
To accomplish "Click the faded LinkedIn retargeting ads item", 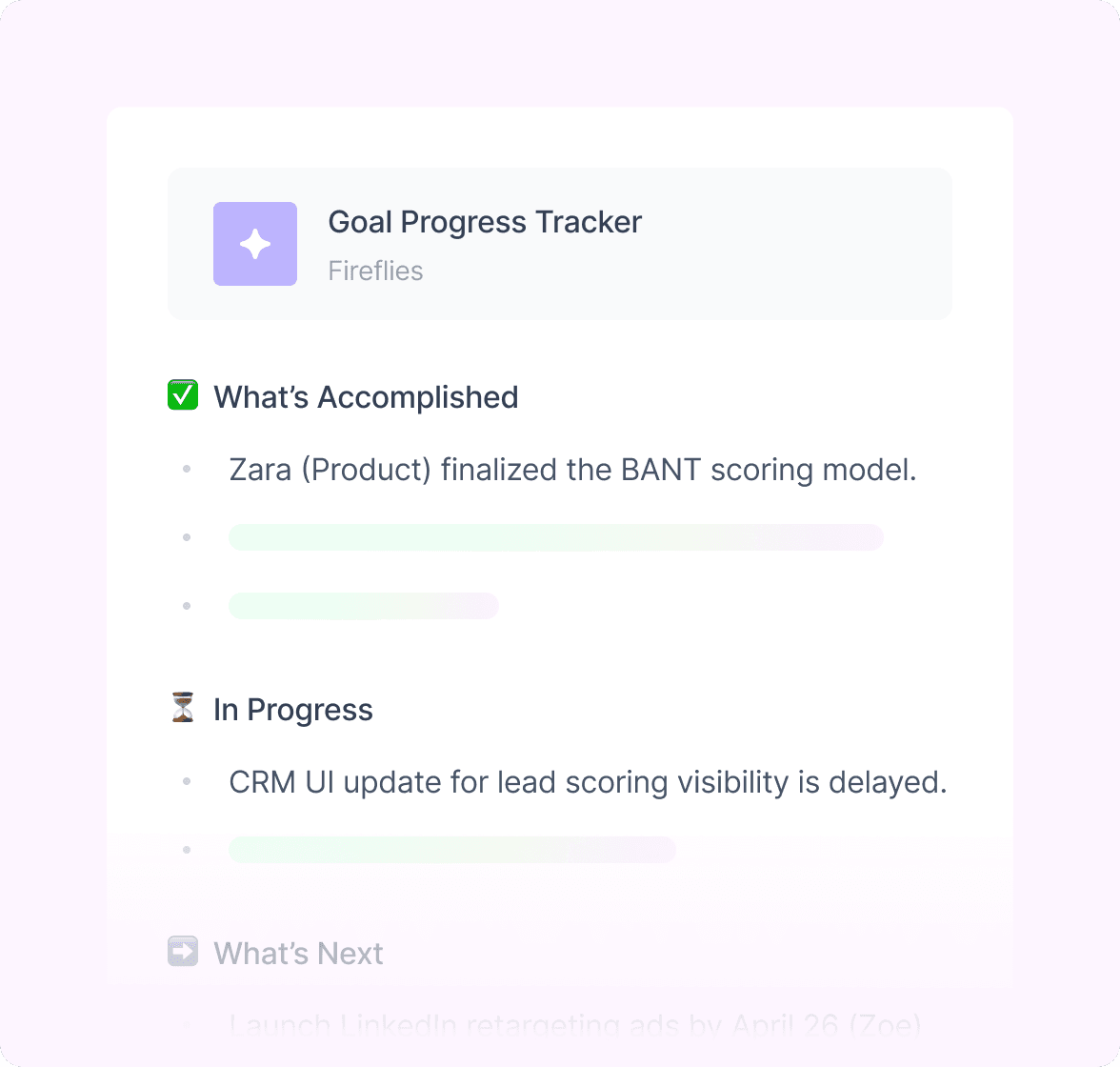I will coord(575,1026).
